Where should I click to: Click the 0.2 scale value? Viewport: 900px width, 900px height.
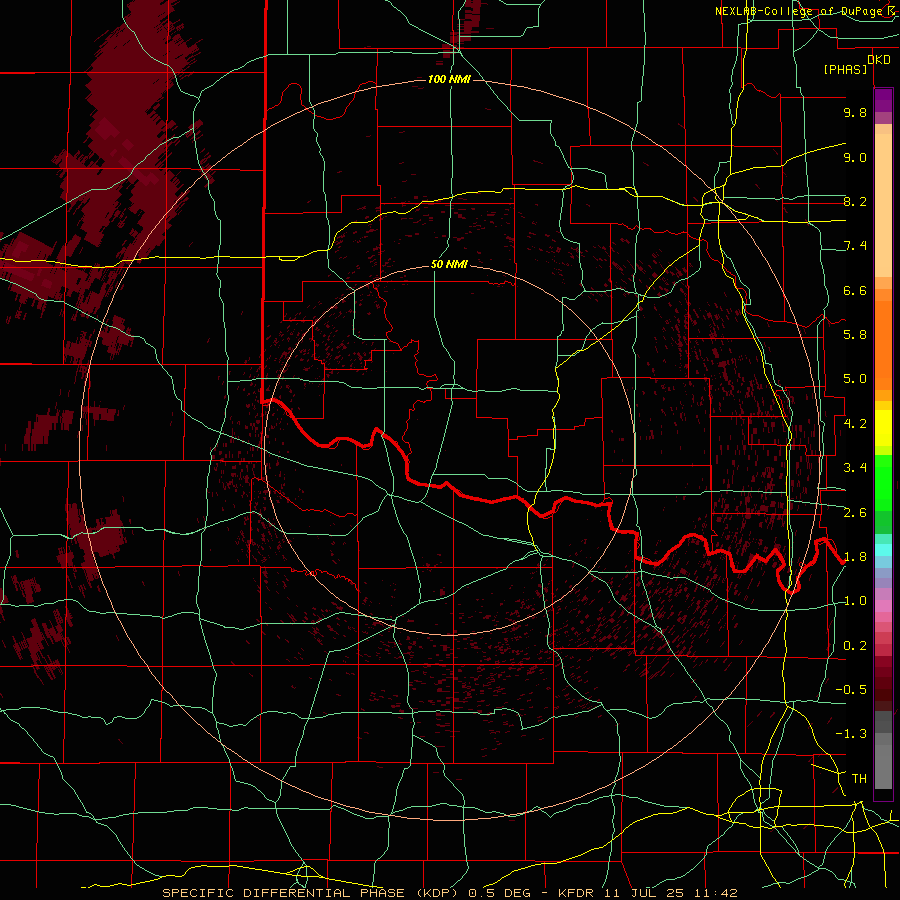(855, 646)
